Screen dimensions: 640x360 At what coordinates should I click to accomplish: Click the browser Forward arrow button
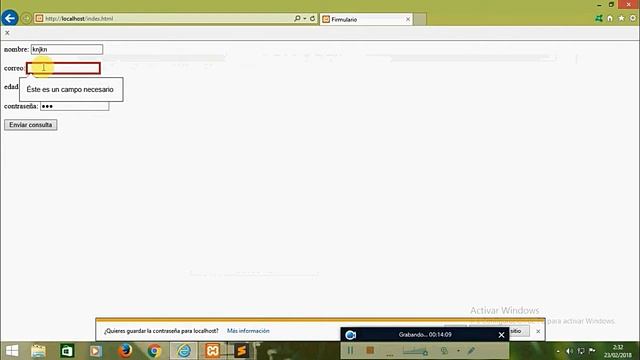coord(26,18)
